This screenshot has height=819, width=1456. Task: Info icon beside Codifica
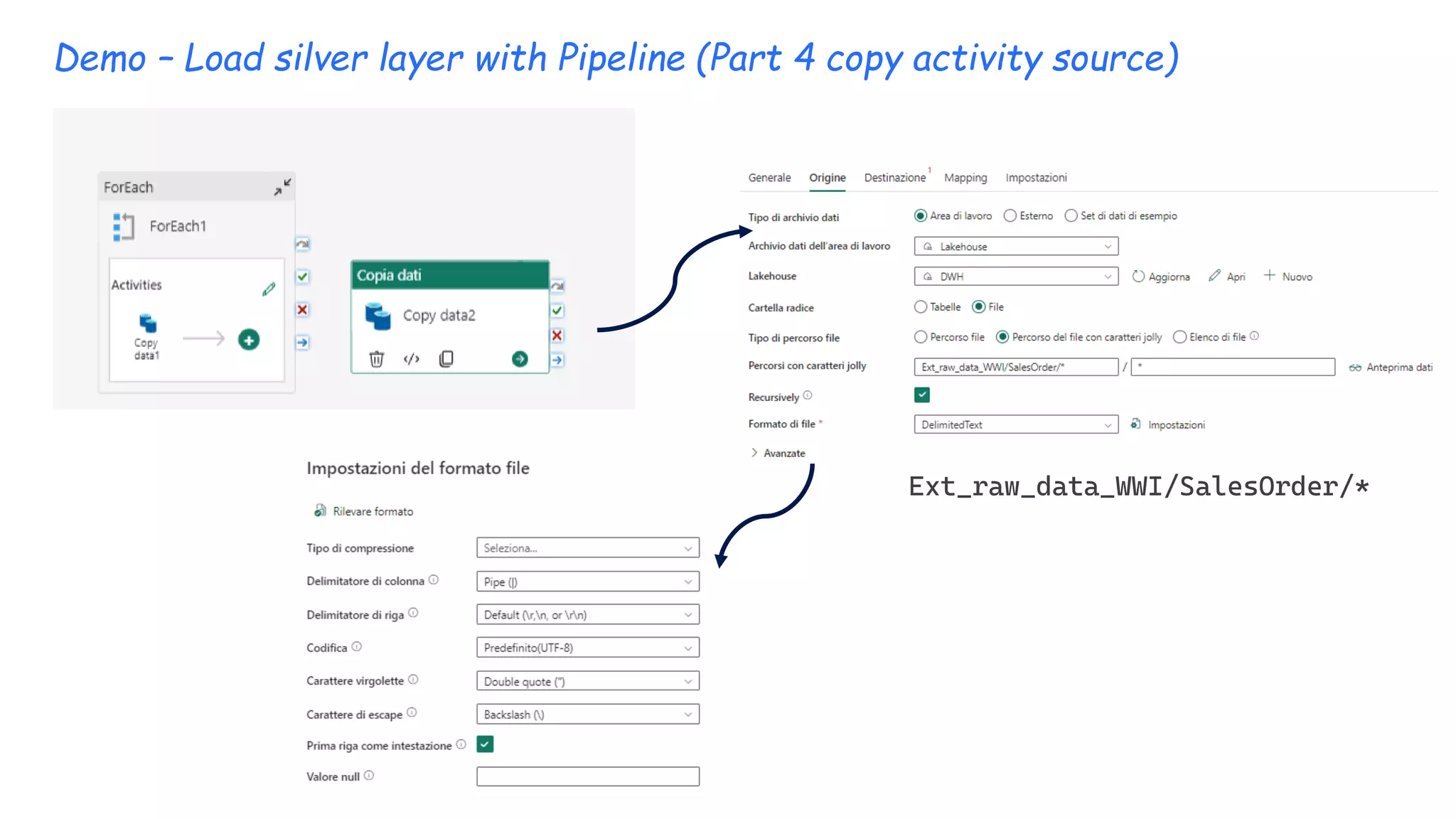click(357, 647)
